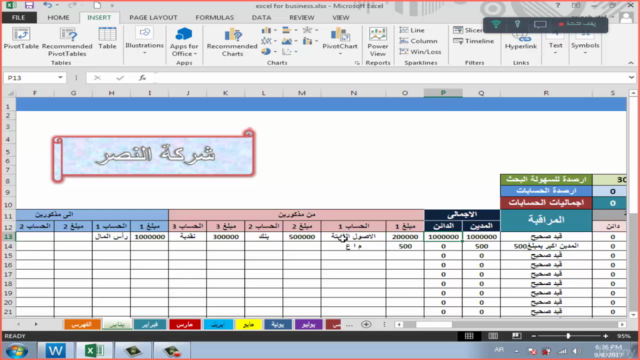Switch to Page Break Preview
640x360 pixels.
pos(517,336)
